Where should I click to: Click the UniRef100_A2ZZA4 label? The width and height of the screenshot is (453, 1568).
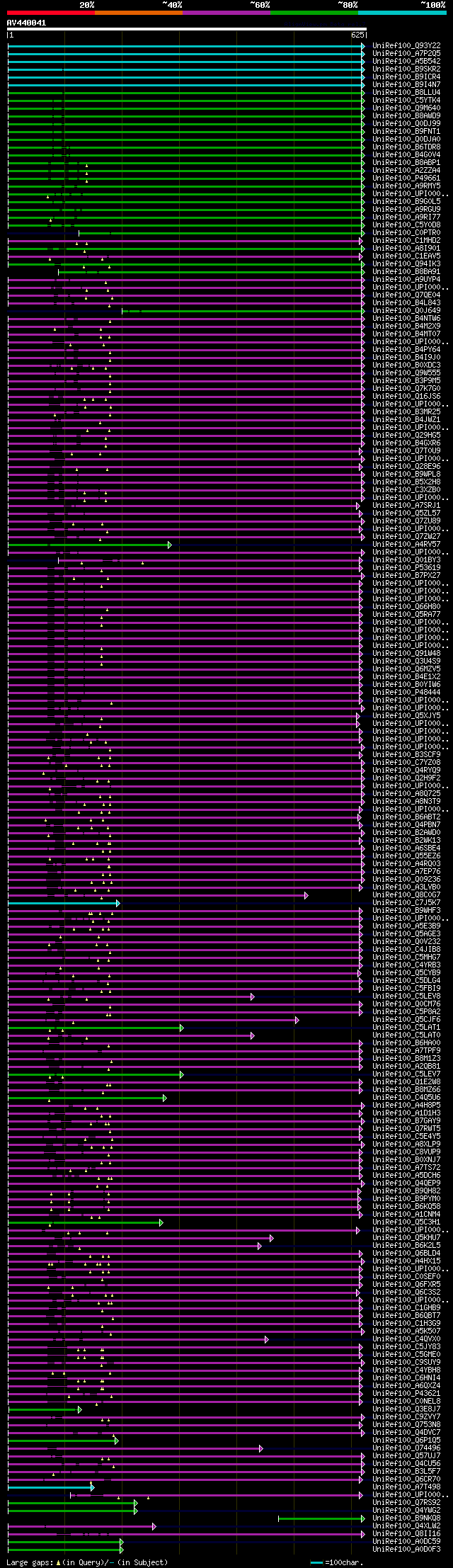[406, 171]
